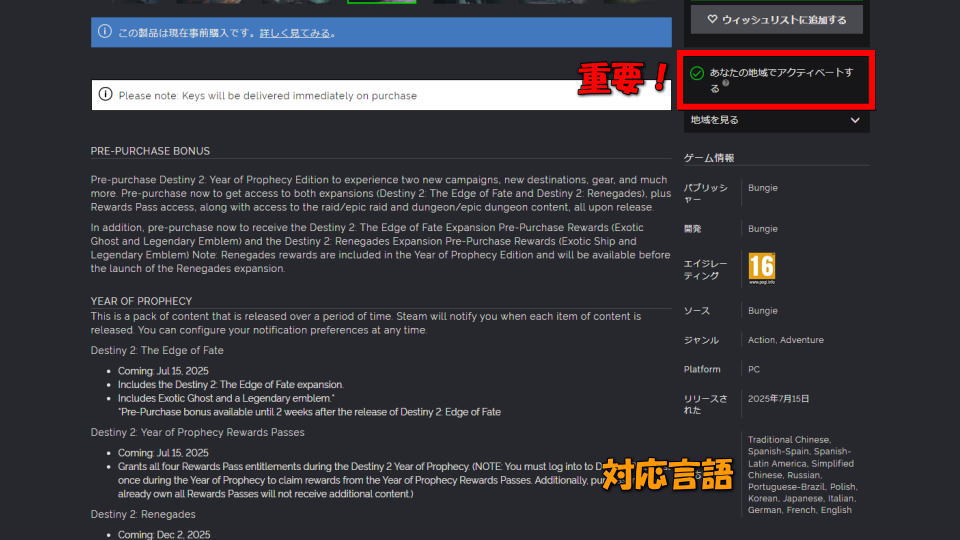Click info icon in blue pre-purchase banner
The width and height of the screenshot is (960, 540).
click(x=105, y=31)
